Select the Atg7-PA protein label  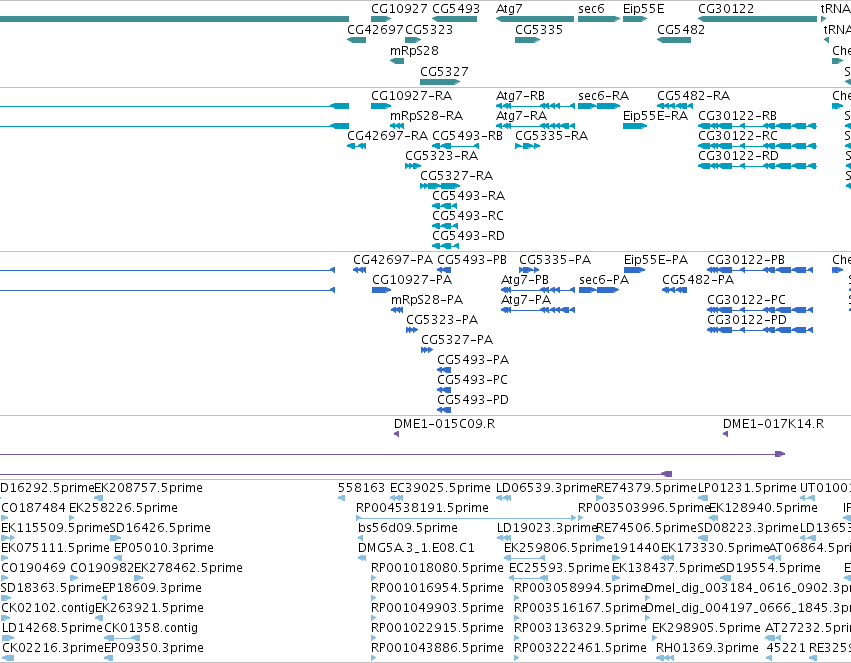point(526,300)
